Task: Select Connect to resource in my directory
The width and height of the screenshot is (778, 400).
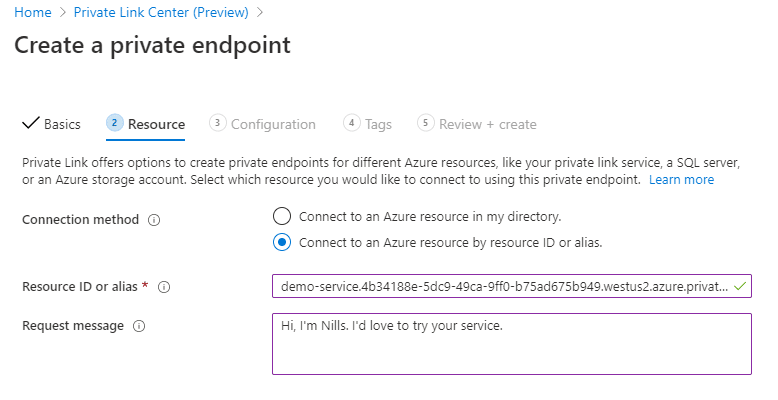Action: (x=282, y=216)
